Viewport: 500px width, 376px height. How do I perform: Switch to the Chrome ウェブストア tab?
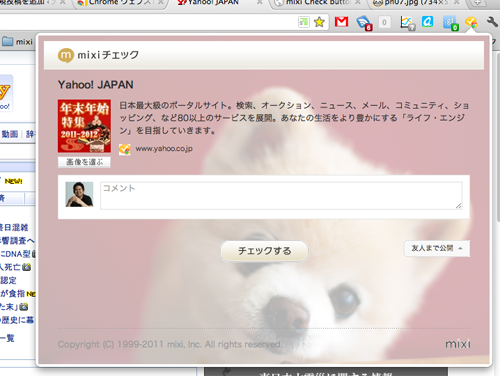click(x=120, y=3)
